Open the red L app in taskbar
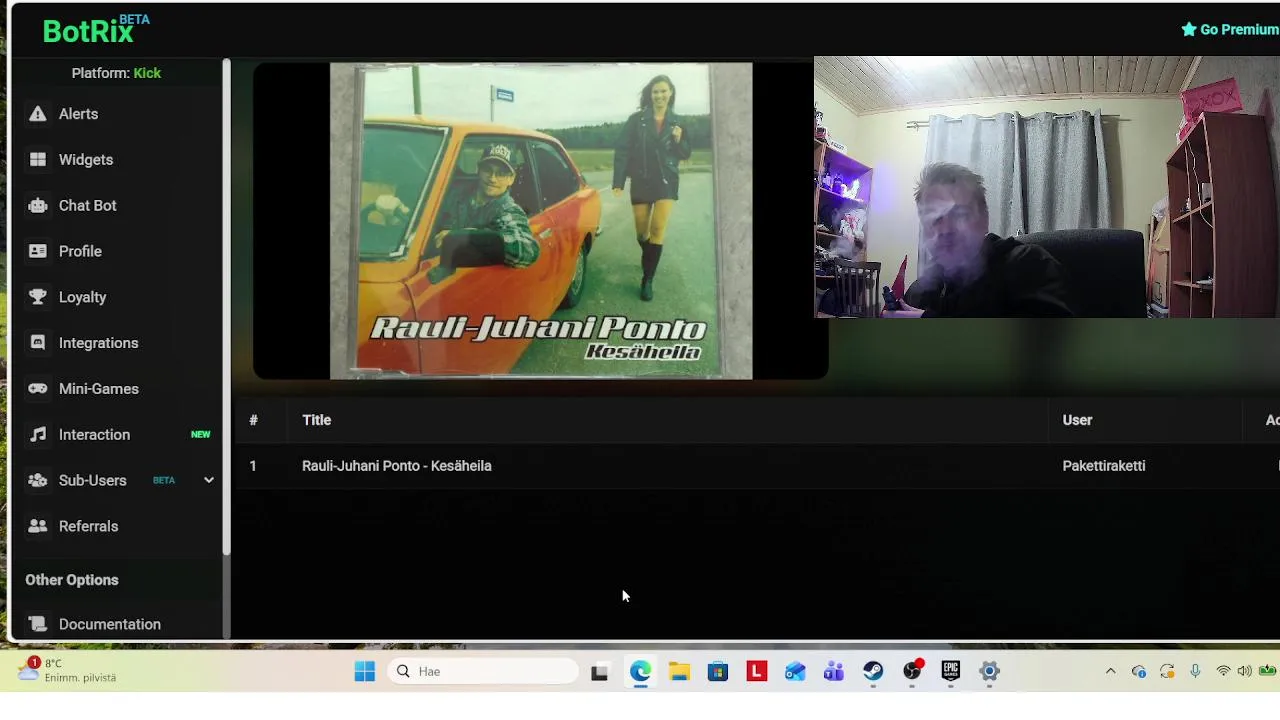This screenshot has height=720, width=1280. click(756, 672)
